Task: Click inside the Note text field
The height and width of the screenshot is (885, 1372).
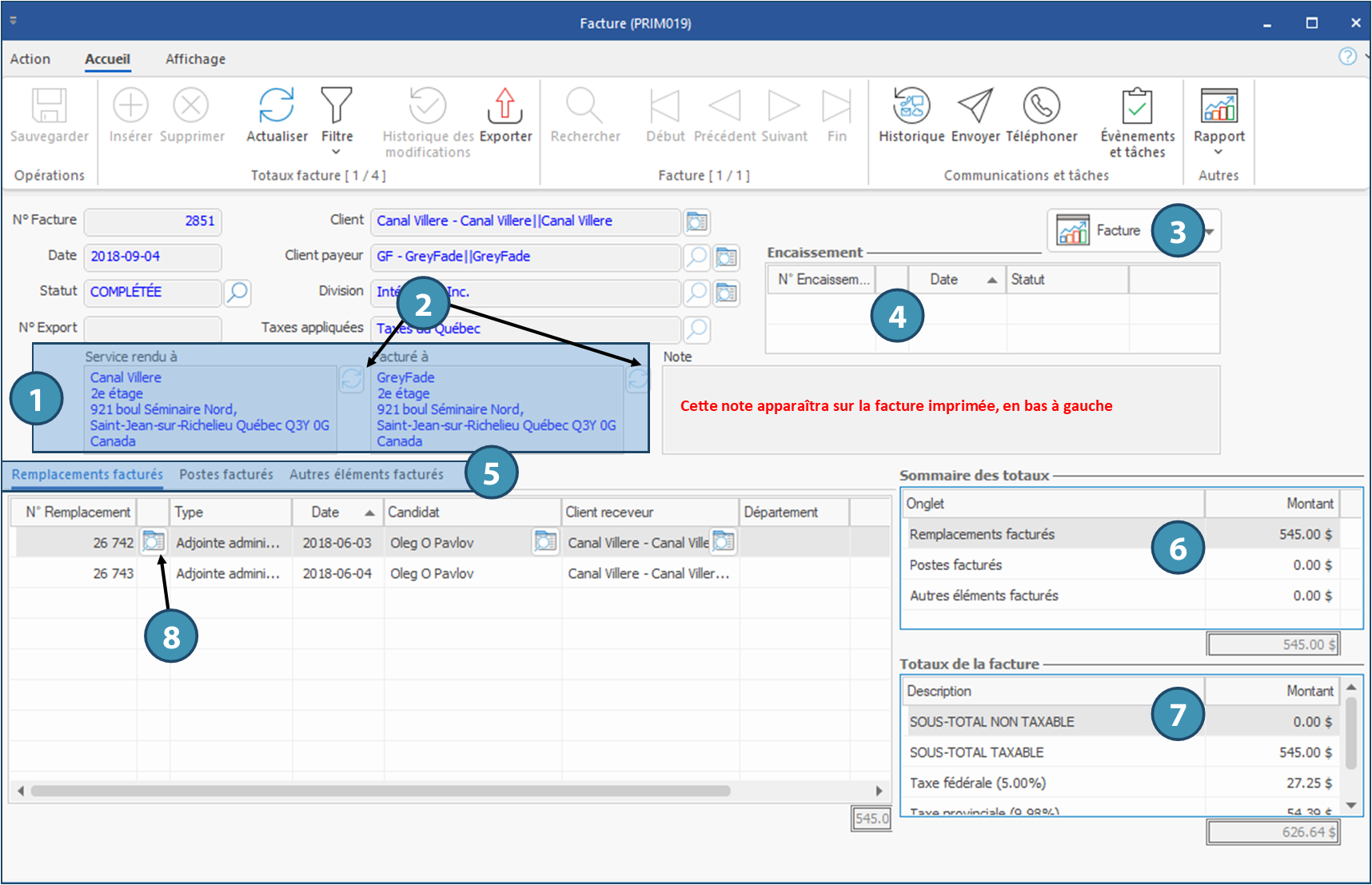Action: (x=940, y=428)
